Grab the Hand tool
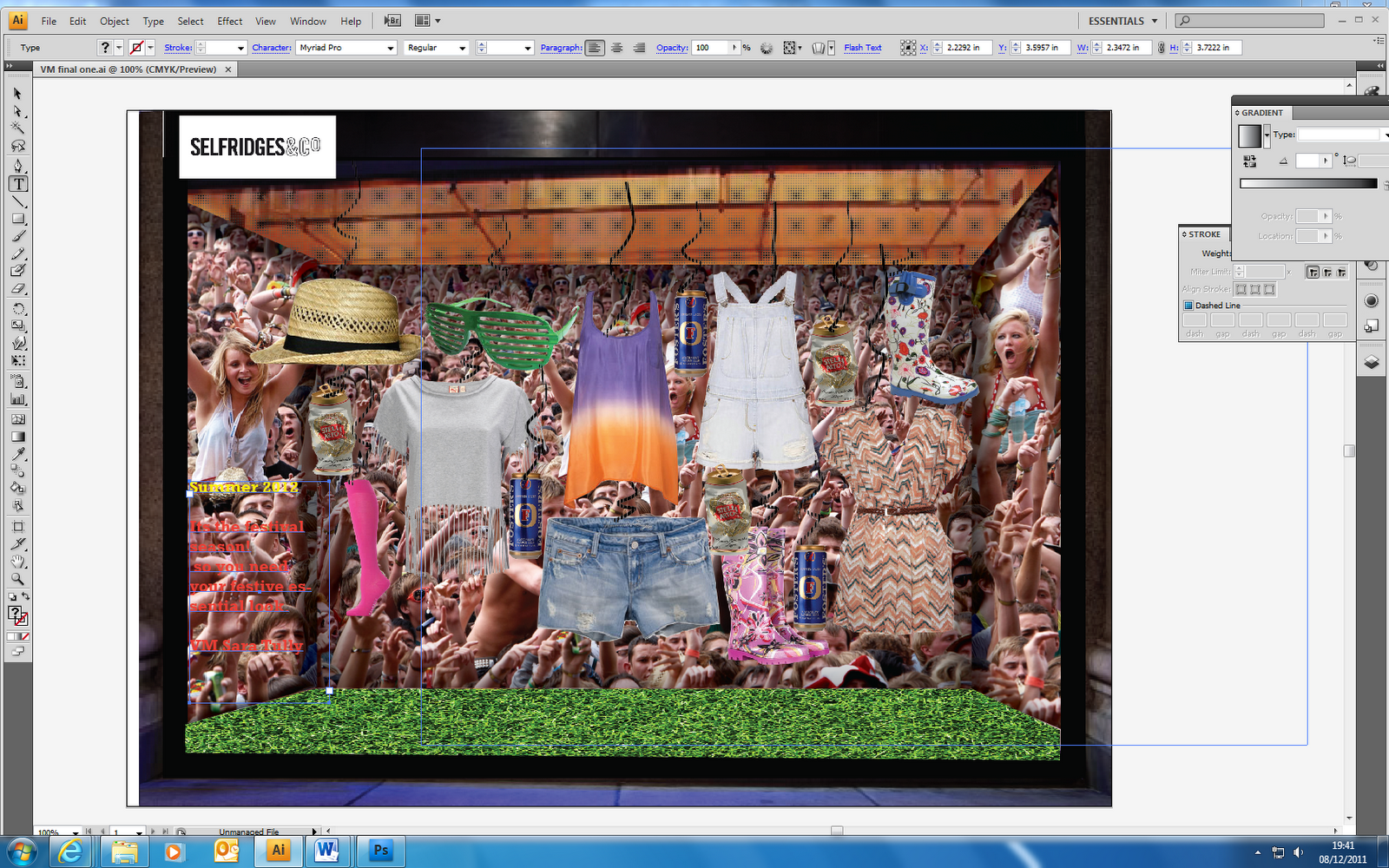Image resolution: width=1389 pixels, height=868 pixels. click(x=17, y=562)
